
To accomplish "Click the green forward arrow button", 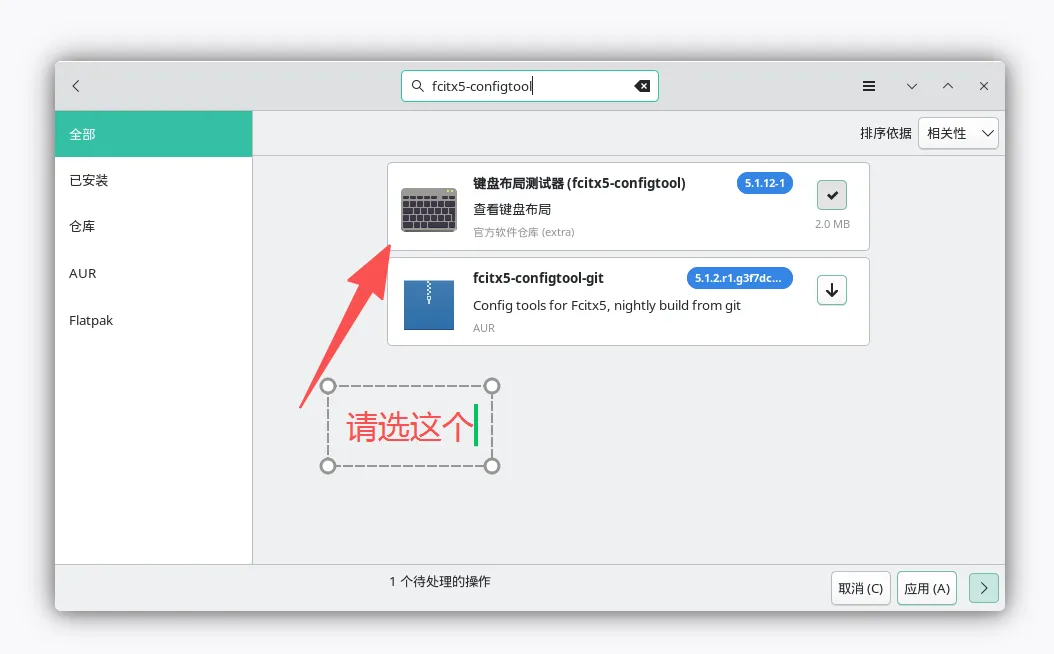I will [x=983, y=588].
